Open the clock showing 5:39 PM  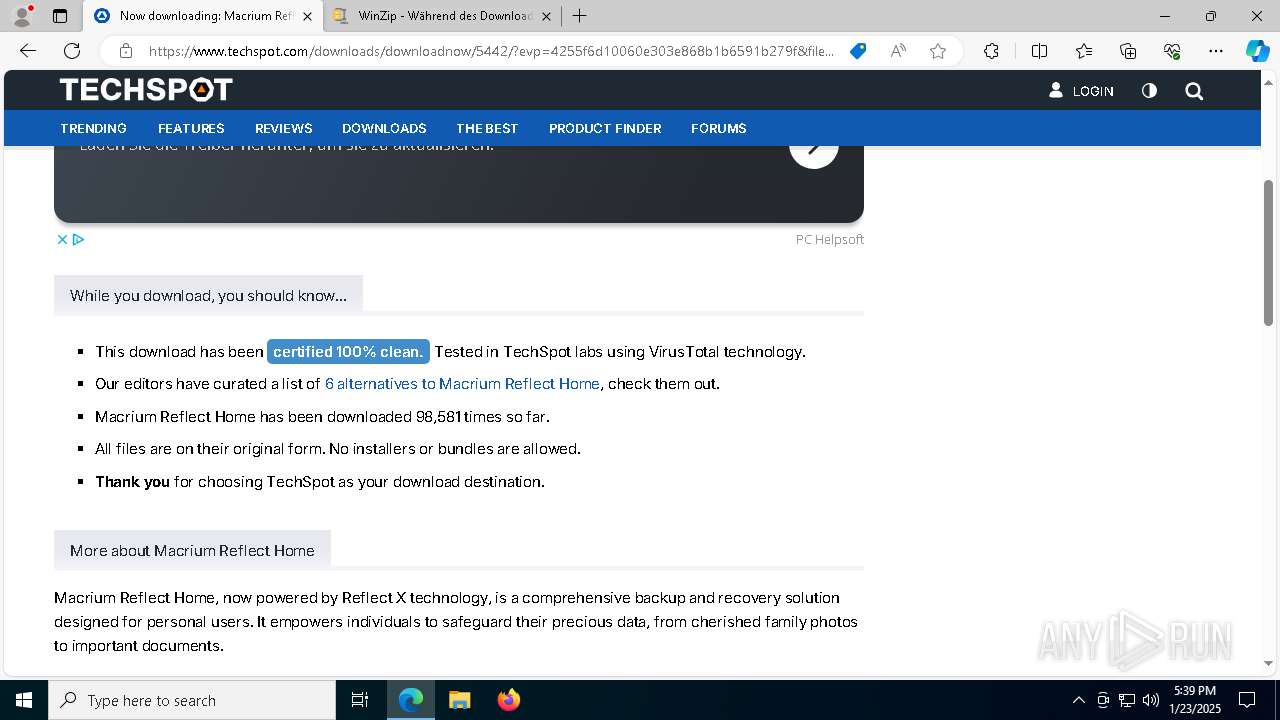pyautogui.click(x=1195, y=700)
